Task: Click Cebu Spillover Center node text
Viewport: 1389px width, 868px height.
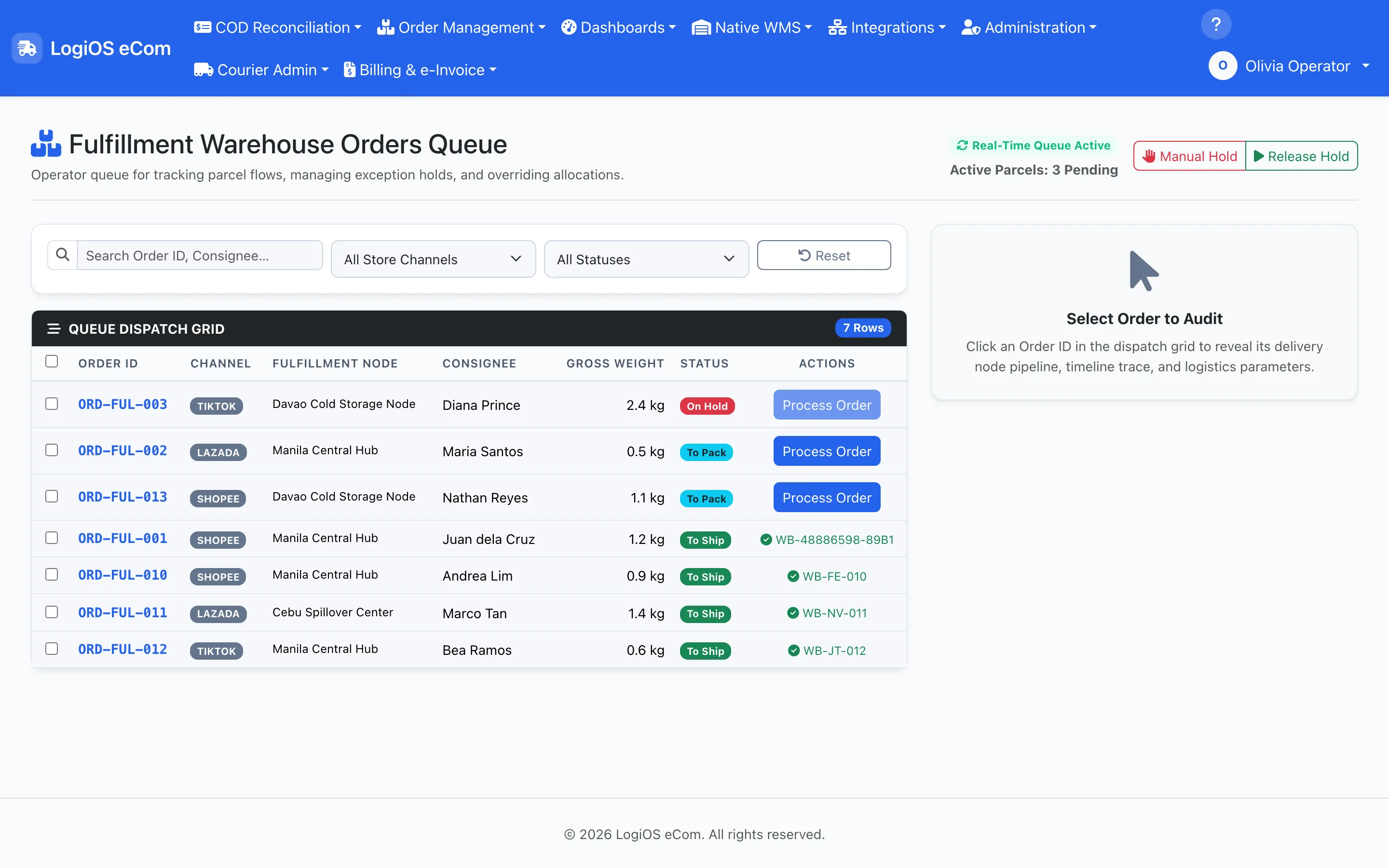Action: (332, 612)
